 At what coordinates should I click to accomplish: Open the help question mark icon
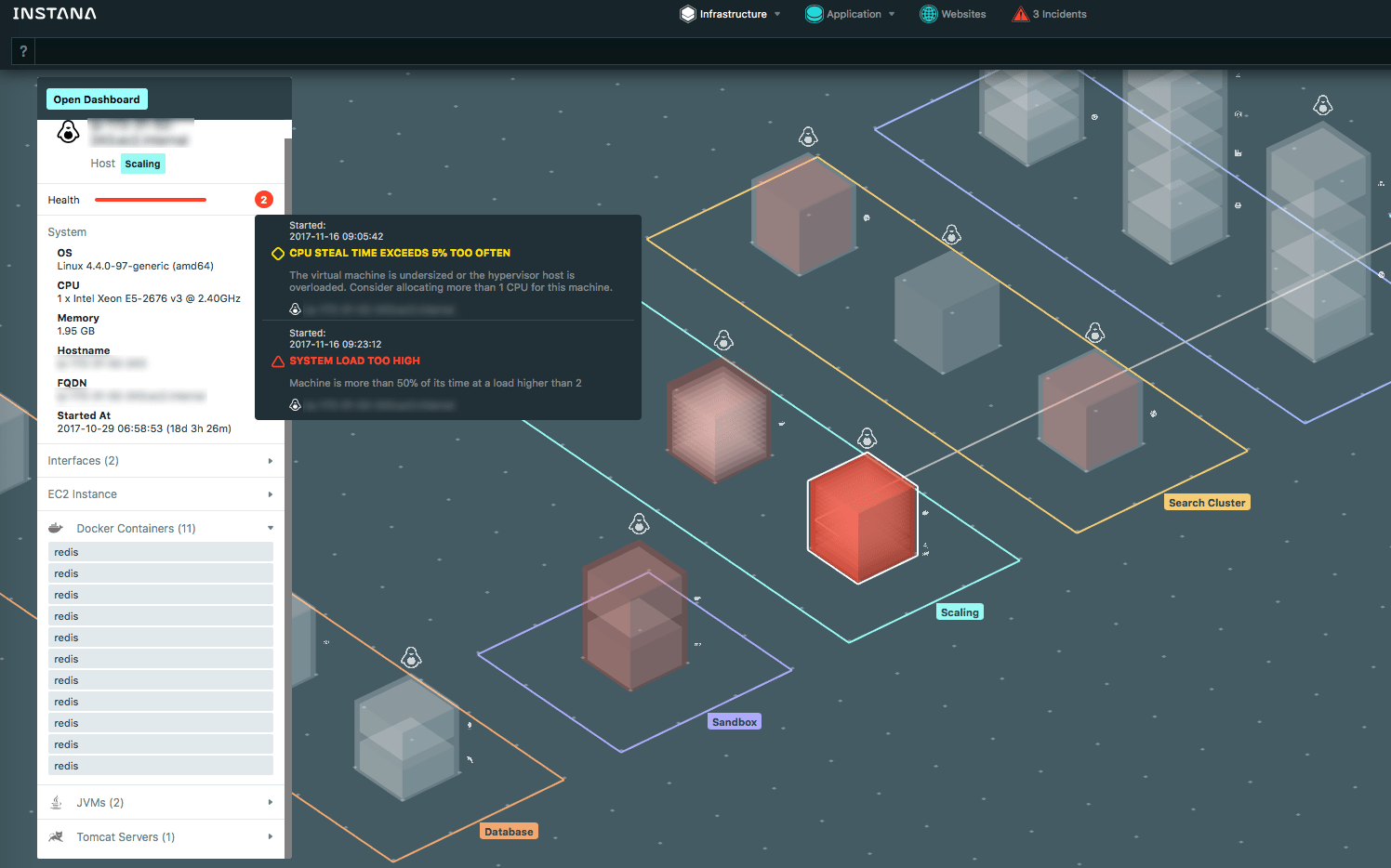point(23,51)
